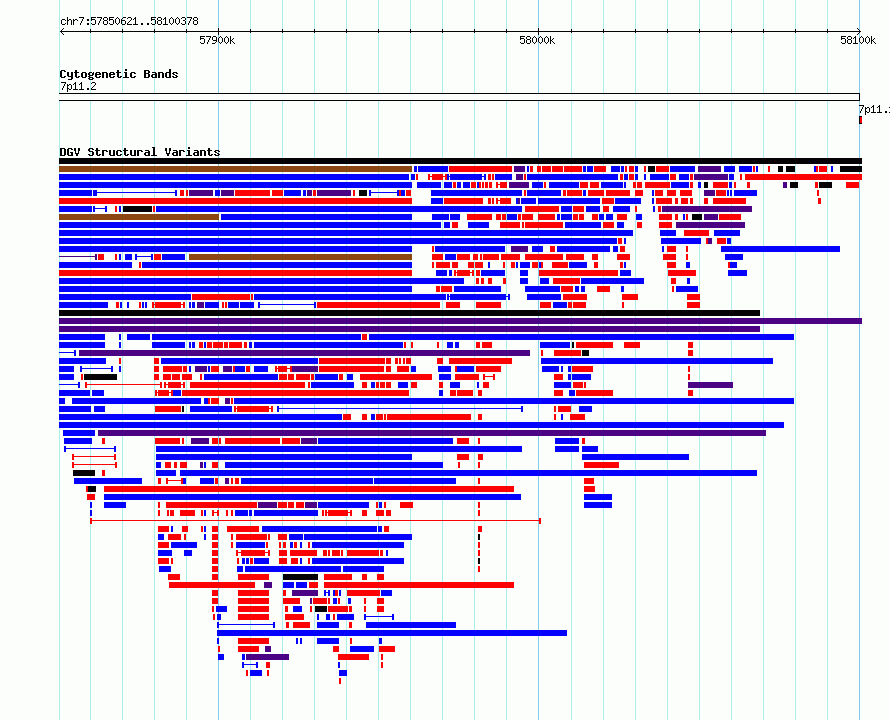Screen dimensions: 890x720
Task: Select the long blue variant bar near the track bottom
Action: coord(392,633)
